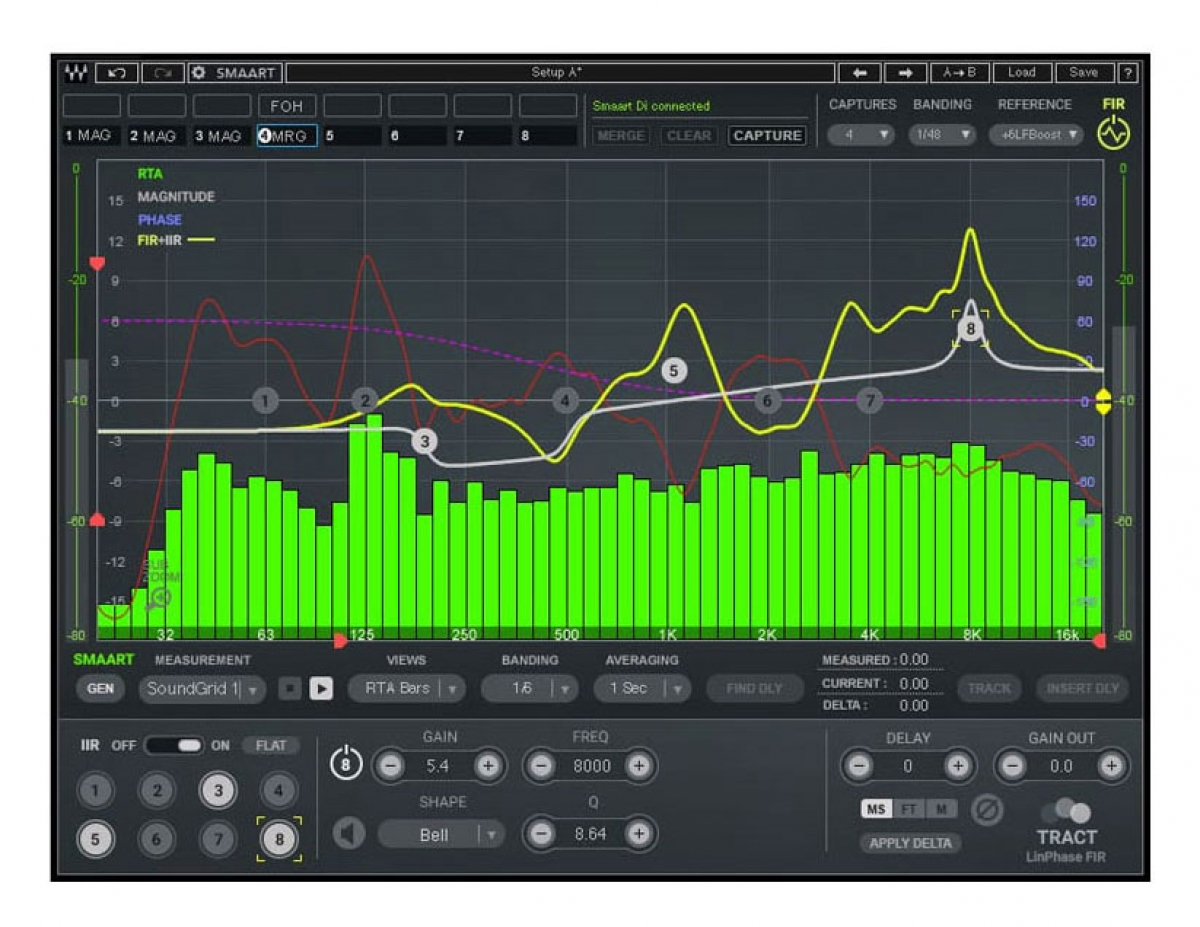1200x927 pixels.
Task: Load a preset with Load button
Action: (x=1022, y=73)
